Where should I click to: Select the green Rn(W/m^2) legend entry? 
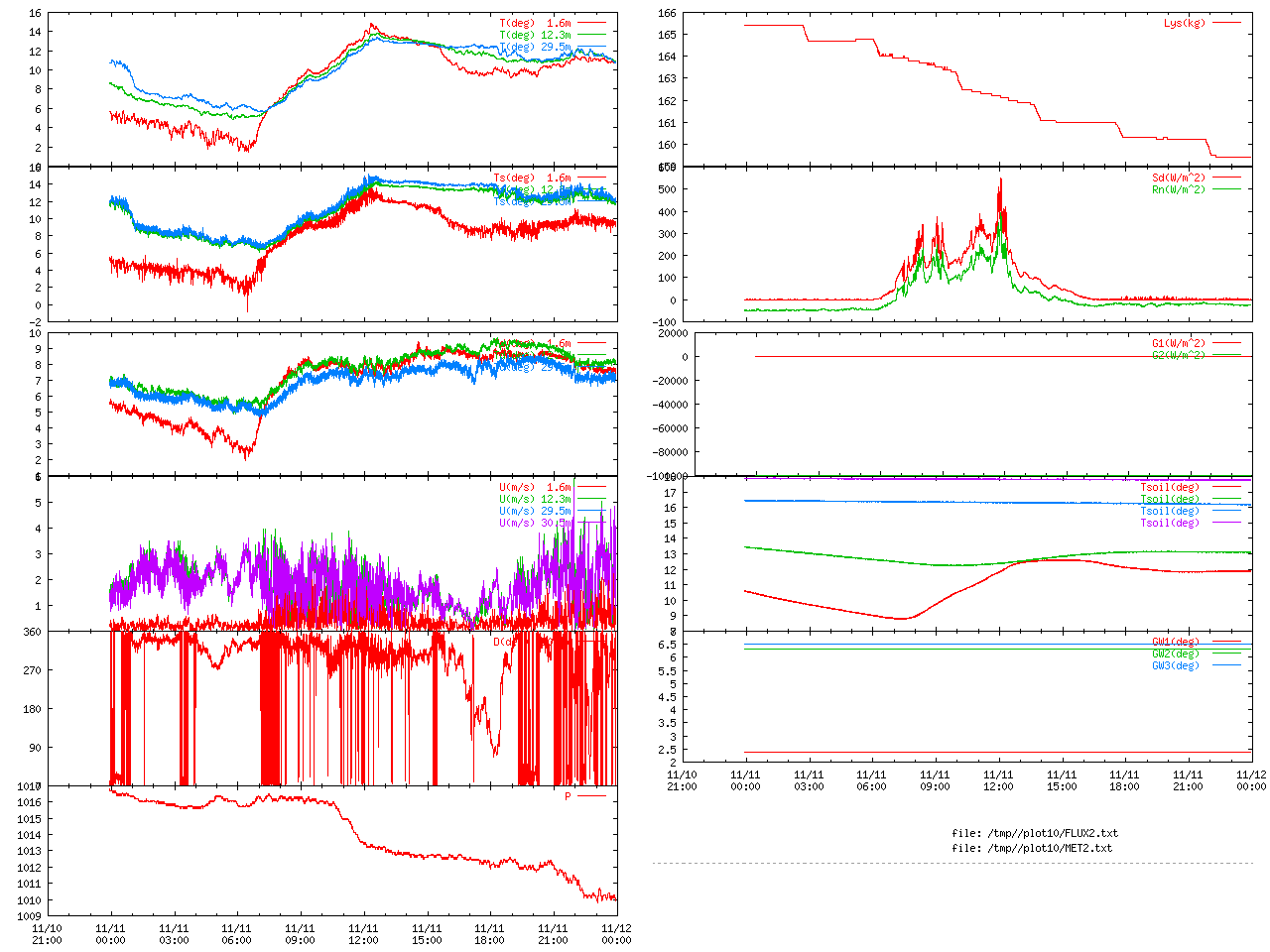click(x=1178, y=189)
